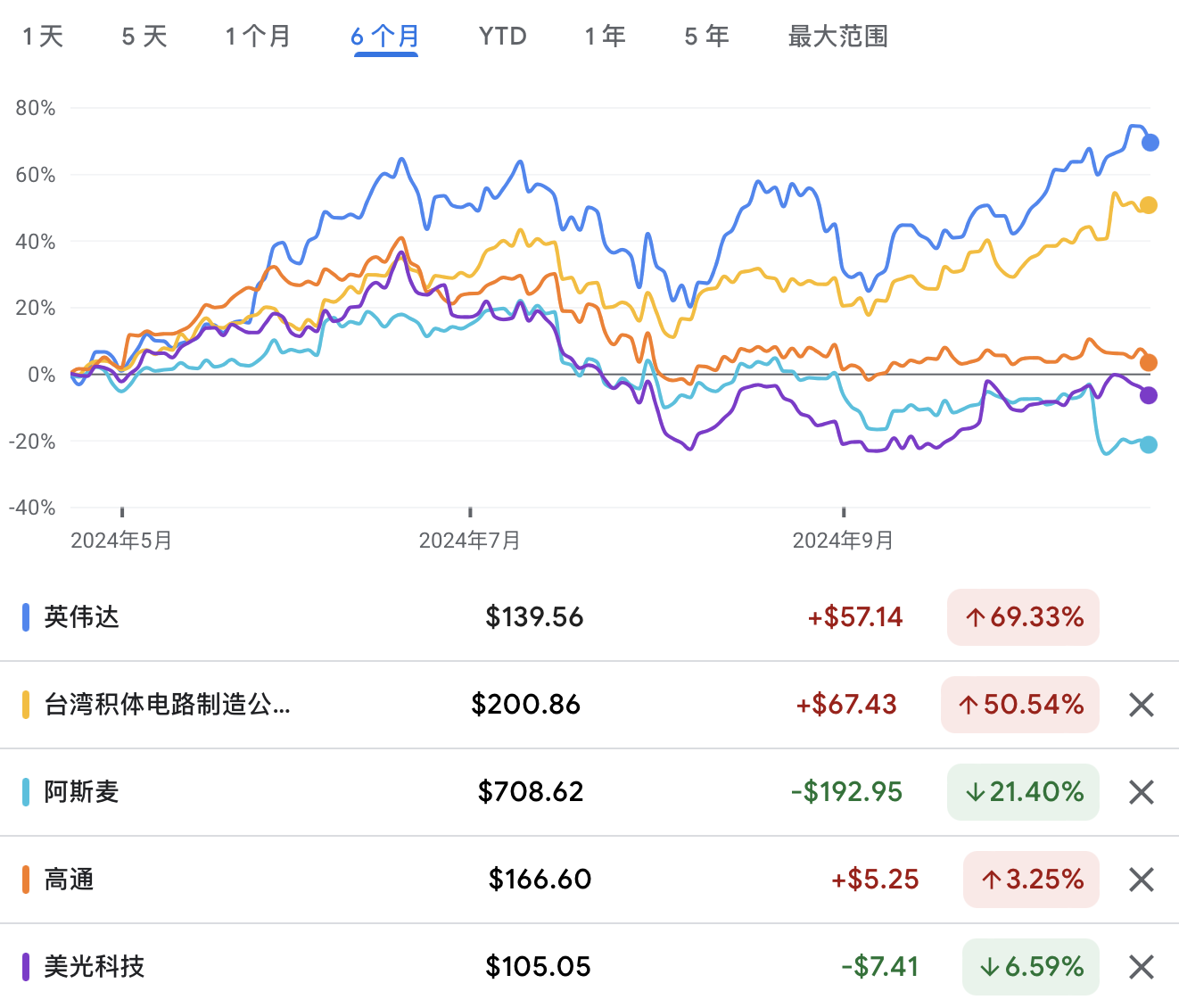Click the -40% y-axis label
This screenshot has height=1008, width=1179.
pos(32,508)
